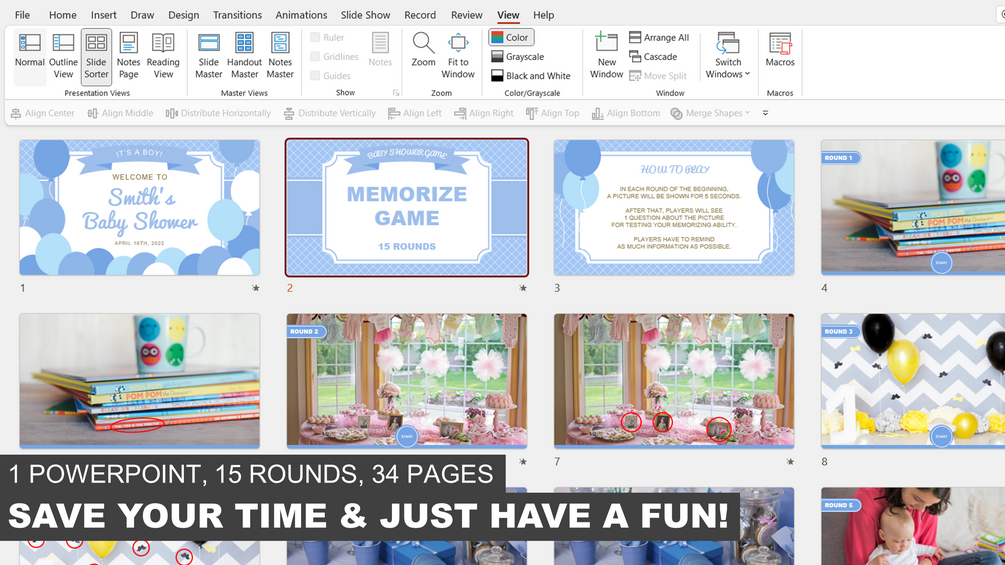The height and width of the screenshot is (565, 1005).
Task: Select slide 2 Memorize Game thumbnail
Action: tap(407, 208)
